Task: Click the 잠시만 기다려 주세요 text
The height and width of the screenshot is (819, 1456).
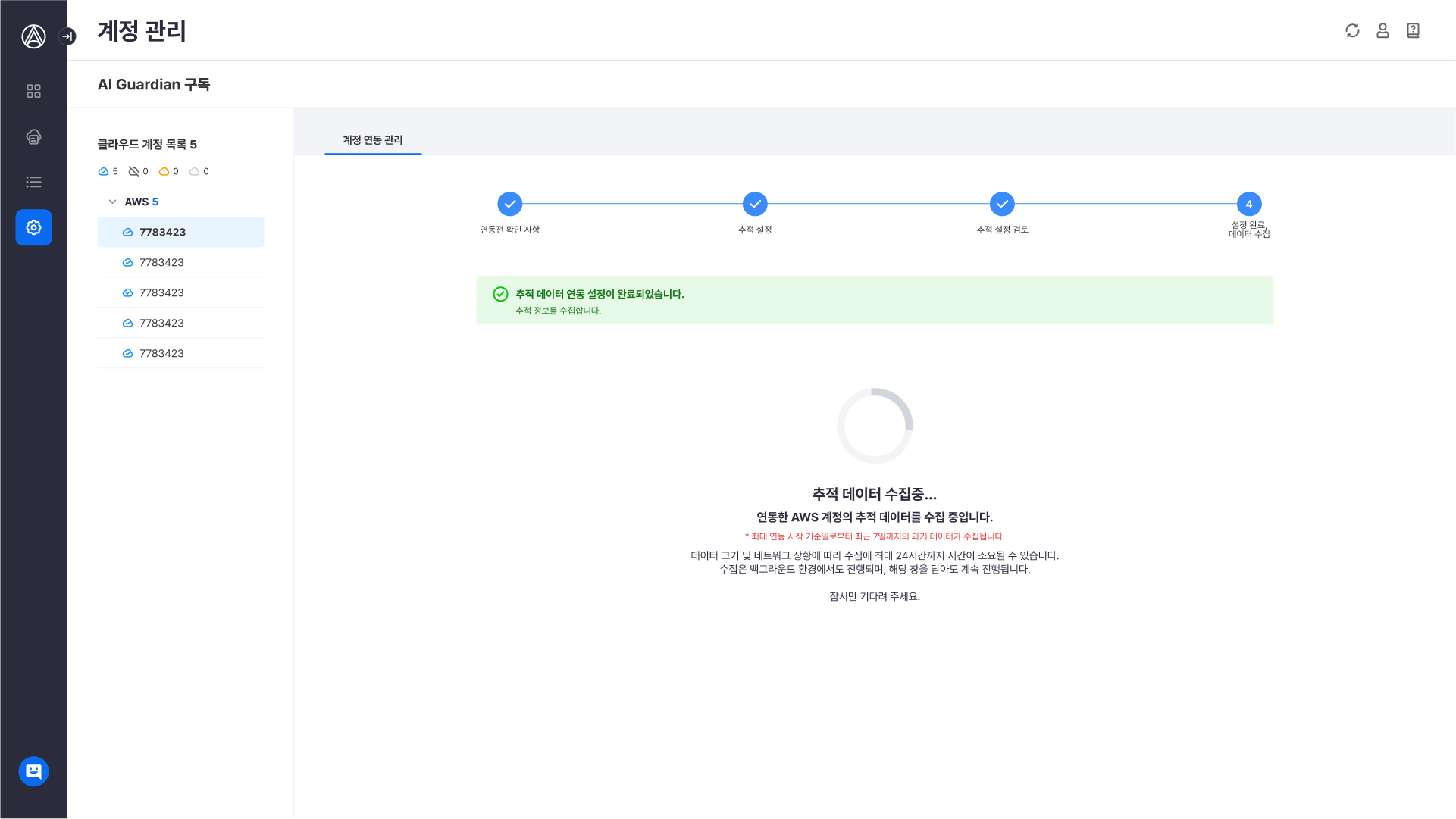Action: tap(875, 596)
